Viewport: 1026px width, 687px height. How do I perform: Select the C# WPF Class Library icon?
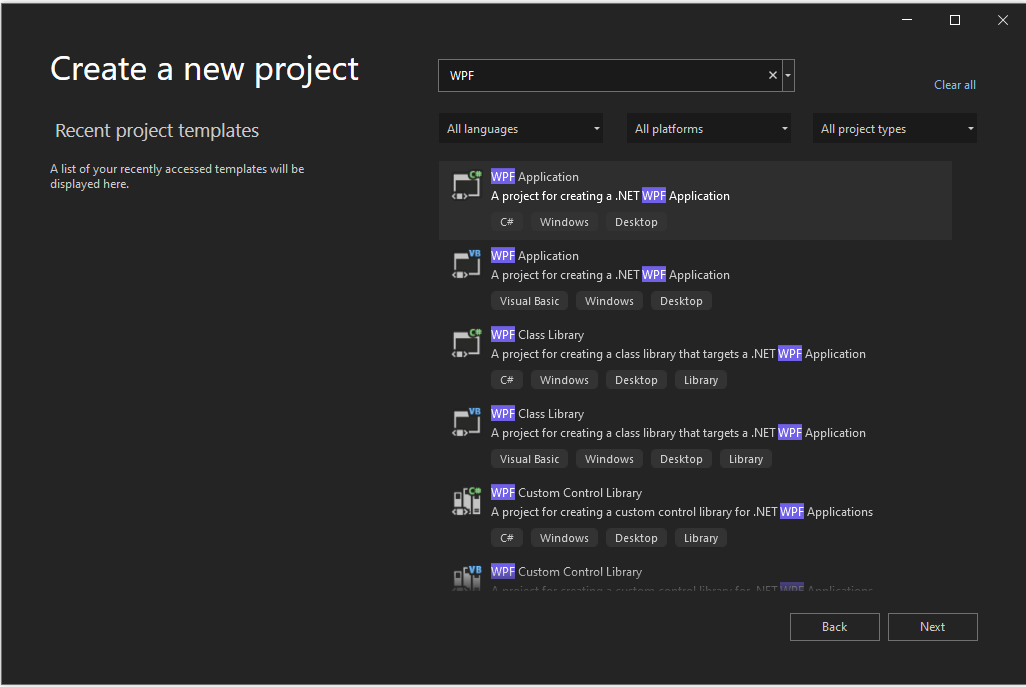[466, 343]
